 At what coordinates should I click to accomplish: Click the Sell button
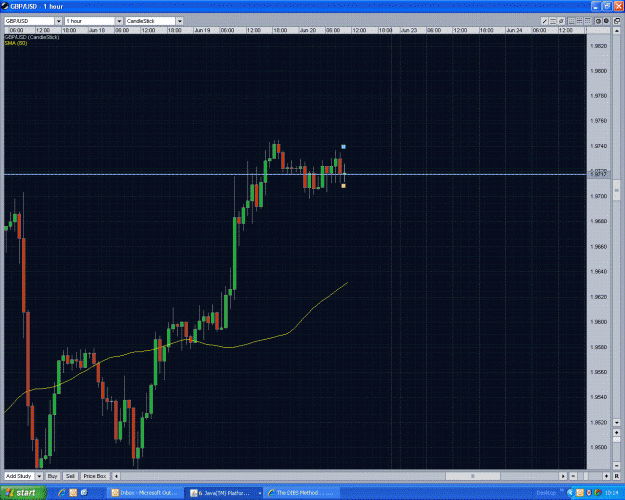tap(70, 476)
